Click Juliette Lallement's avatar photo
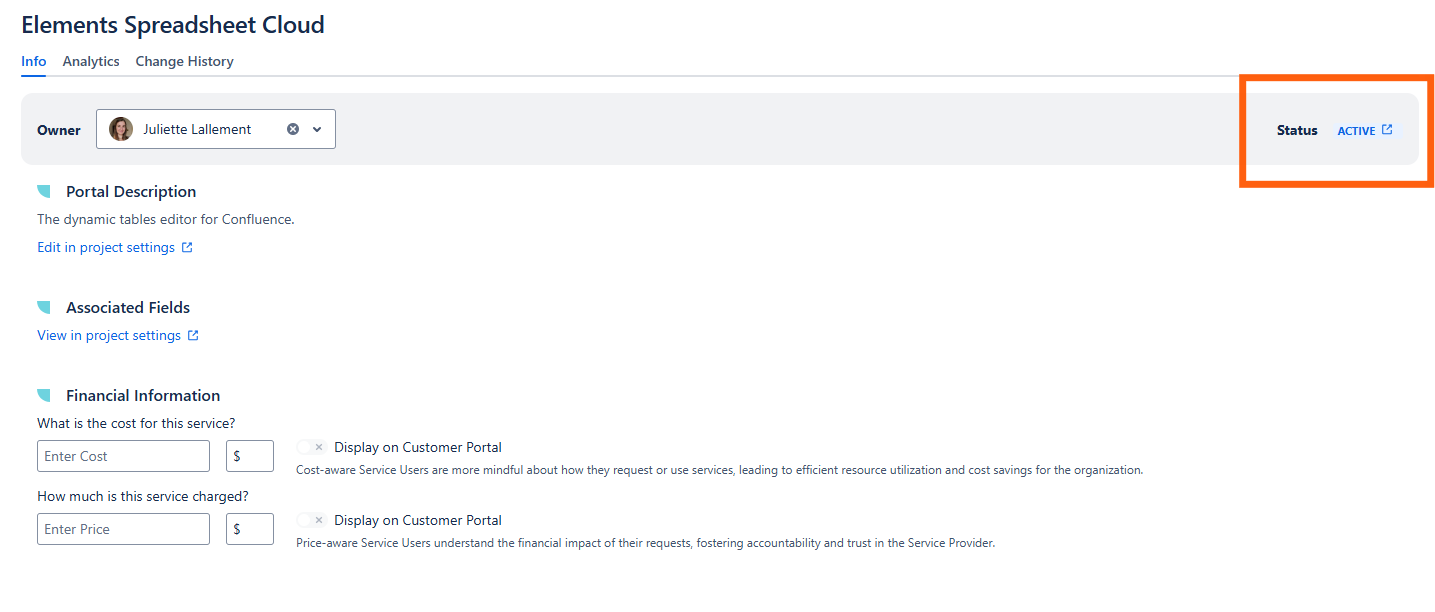 [x=121, y=129]
